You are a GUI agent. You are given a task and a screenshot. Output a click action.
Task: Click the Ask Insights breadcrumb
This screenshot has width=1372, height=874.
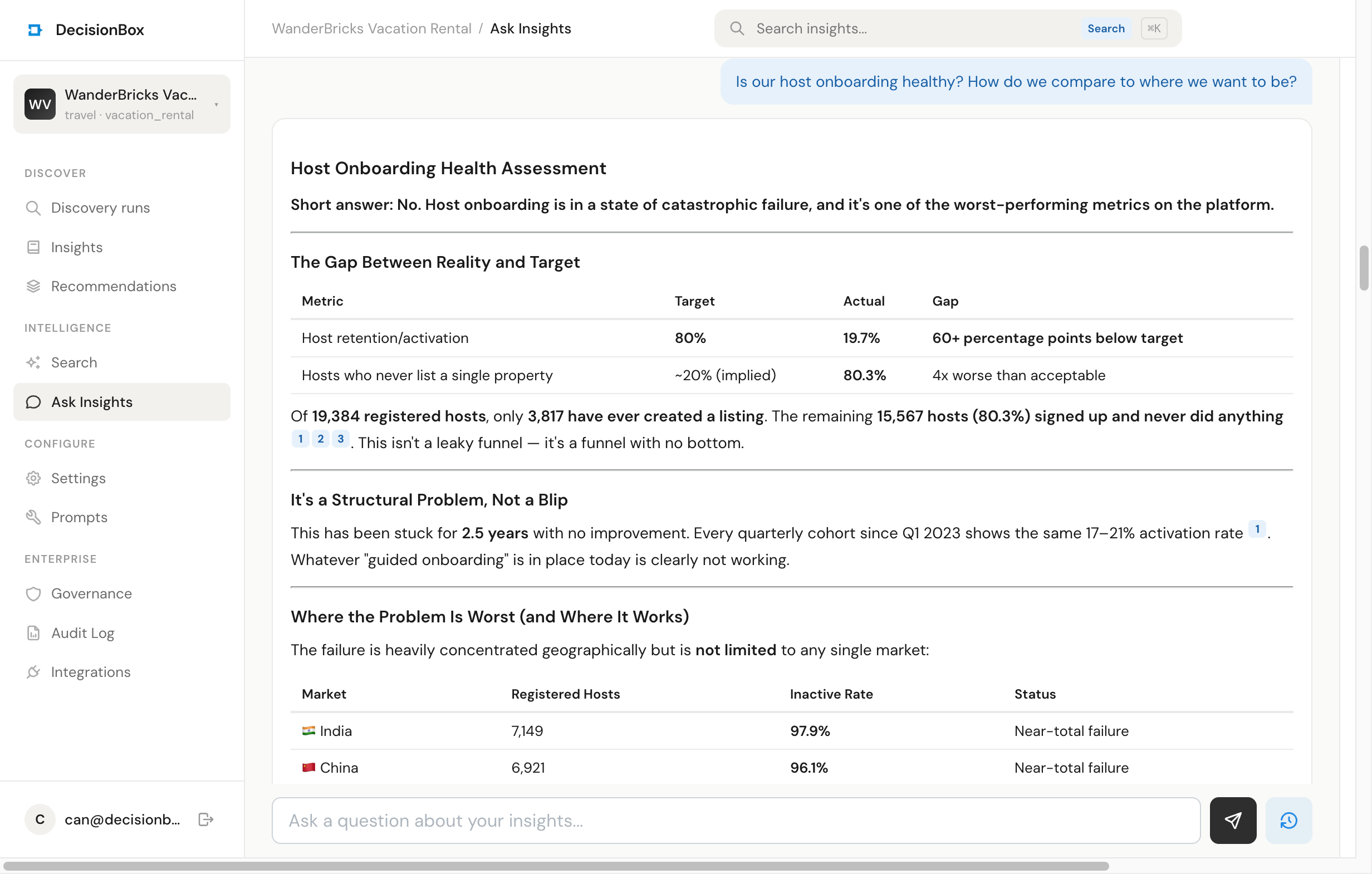coord(531,28)
